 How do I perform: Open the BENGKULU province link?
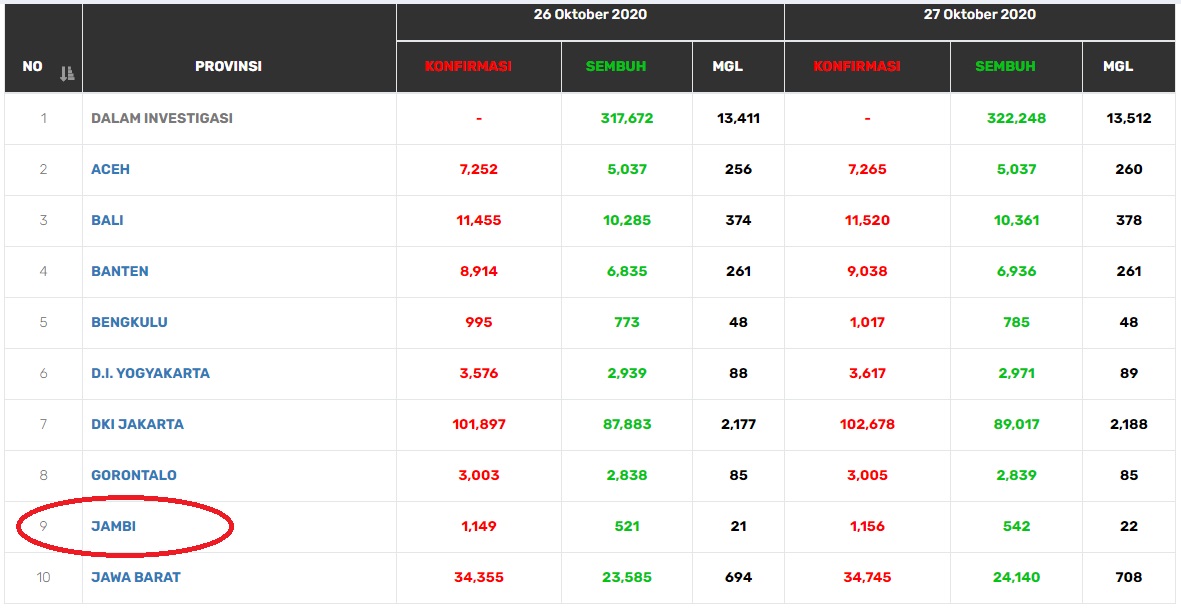click(x=129, y=322)
